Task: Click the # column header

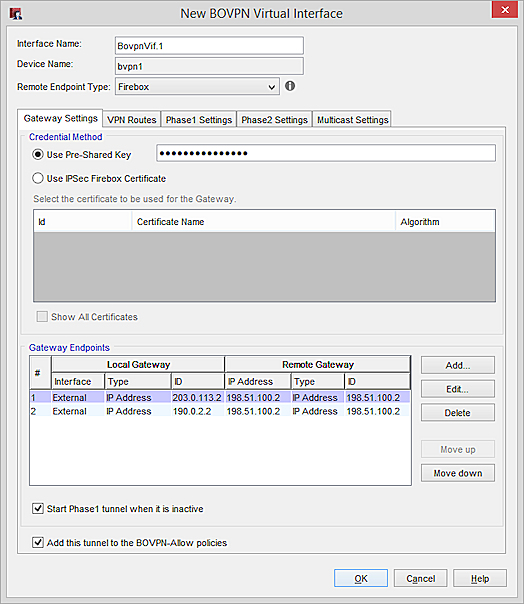Action: (x=40, y=372)
